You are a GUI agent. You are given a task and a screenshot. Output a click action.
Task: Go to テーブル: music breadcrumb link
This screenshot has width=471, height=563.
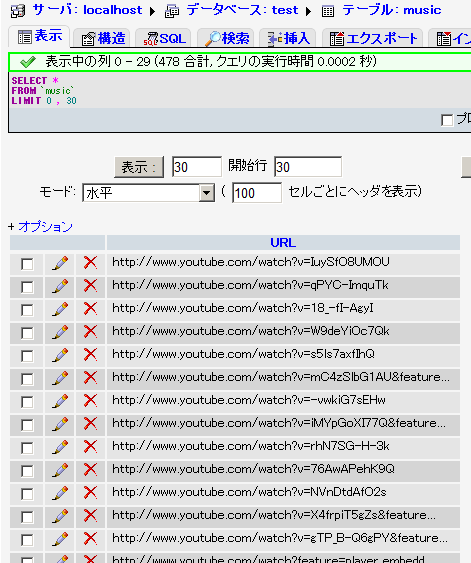pos(392,10)
